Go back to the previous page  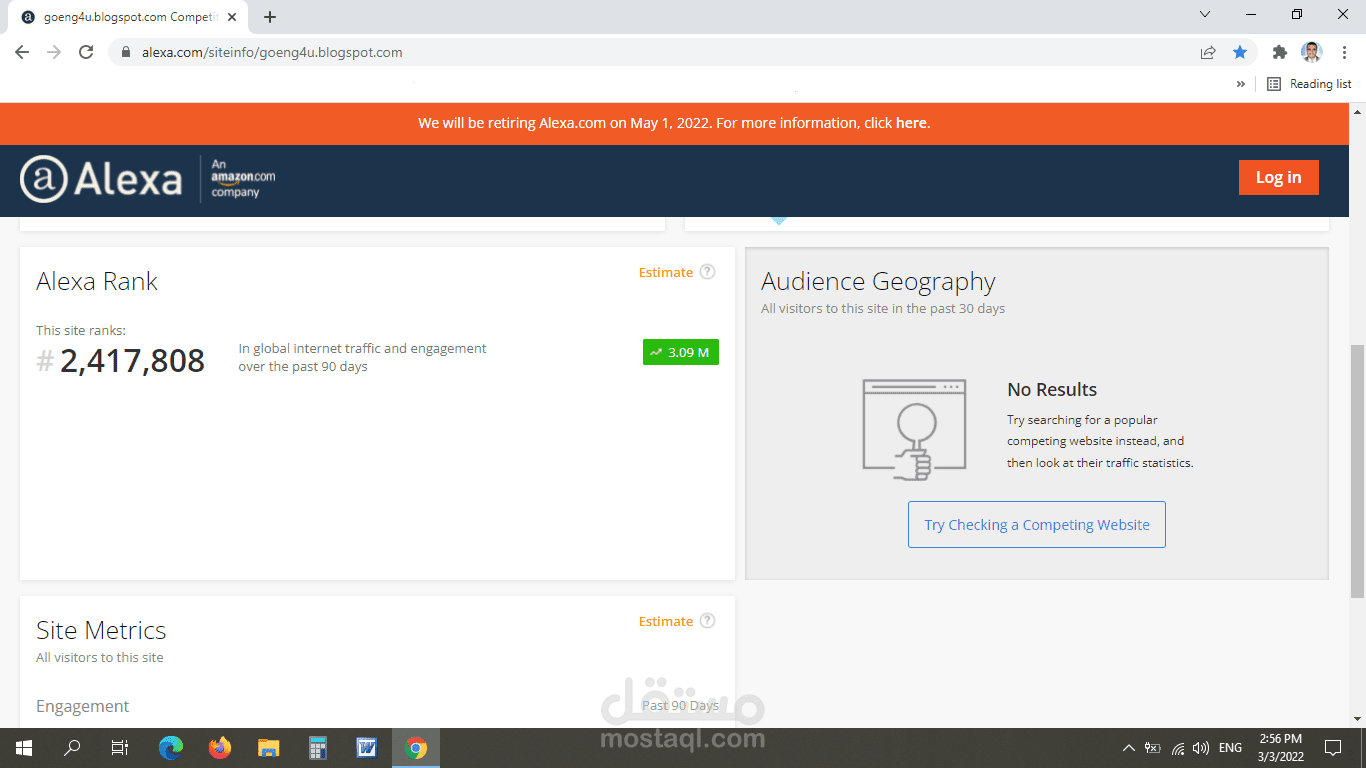click(x=22, y=52)
